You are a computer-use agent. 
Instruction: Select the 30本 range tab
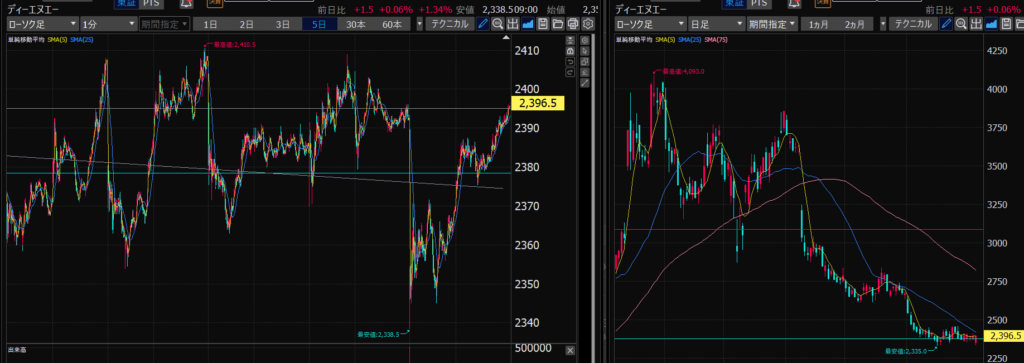coord(356,24)
